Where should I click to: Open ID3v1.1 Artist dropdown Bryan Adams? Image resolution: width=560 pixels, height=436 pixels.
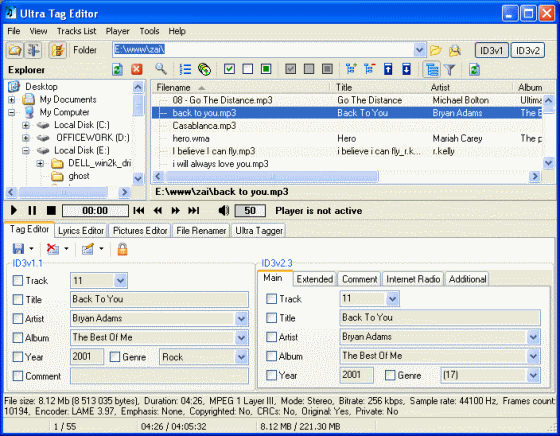click(x=241, y=319)
